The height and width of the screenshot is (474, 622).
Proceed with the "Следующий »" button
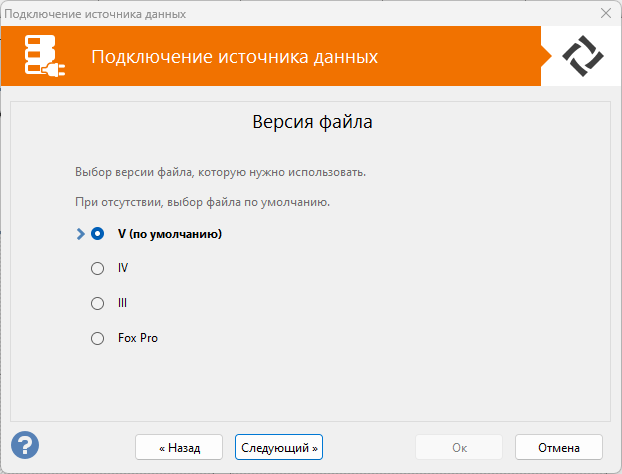coord(280,446)
